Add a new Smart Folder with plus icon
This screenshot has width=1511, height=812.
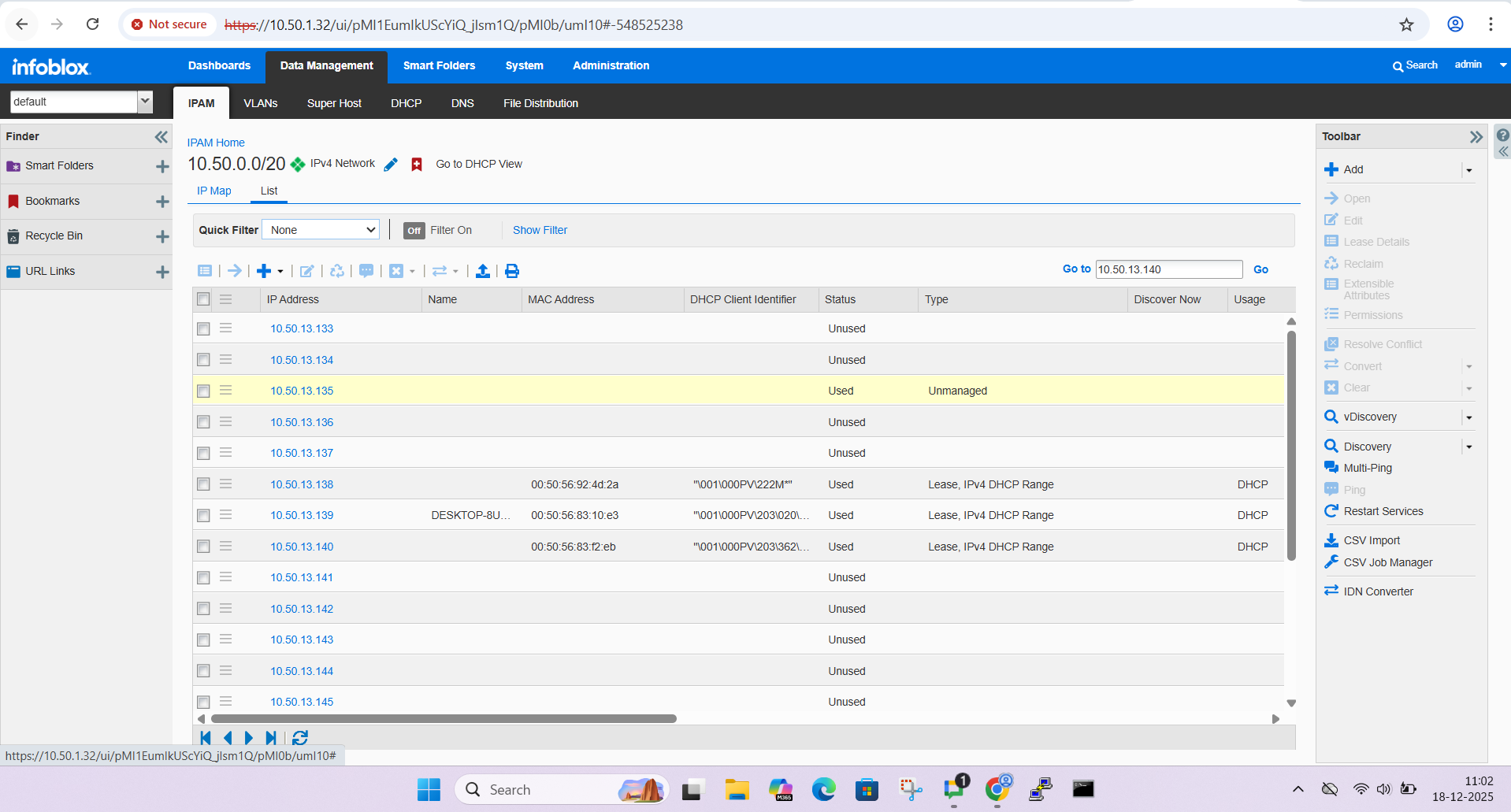pyautogui.click(x=162, y=166)
